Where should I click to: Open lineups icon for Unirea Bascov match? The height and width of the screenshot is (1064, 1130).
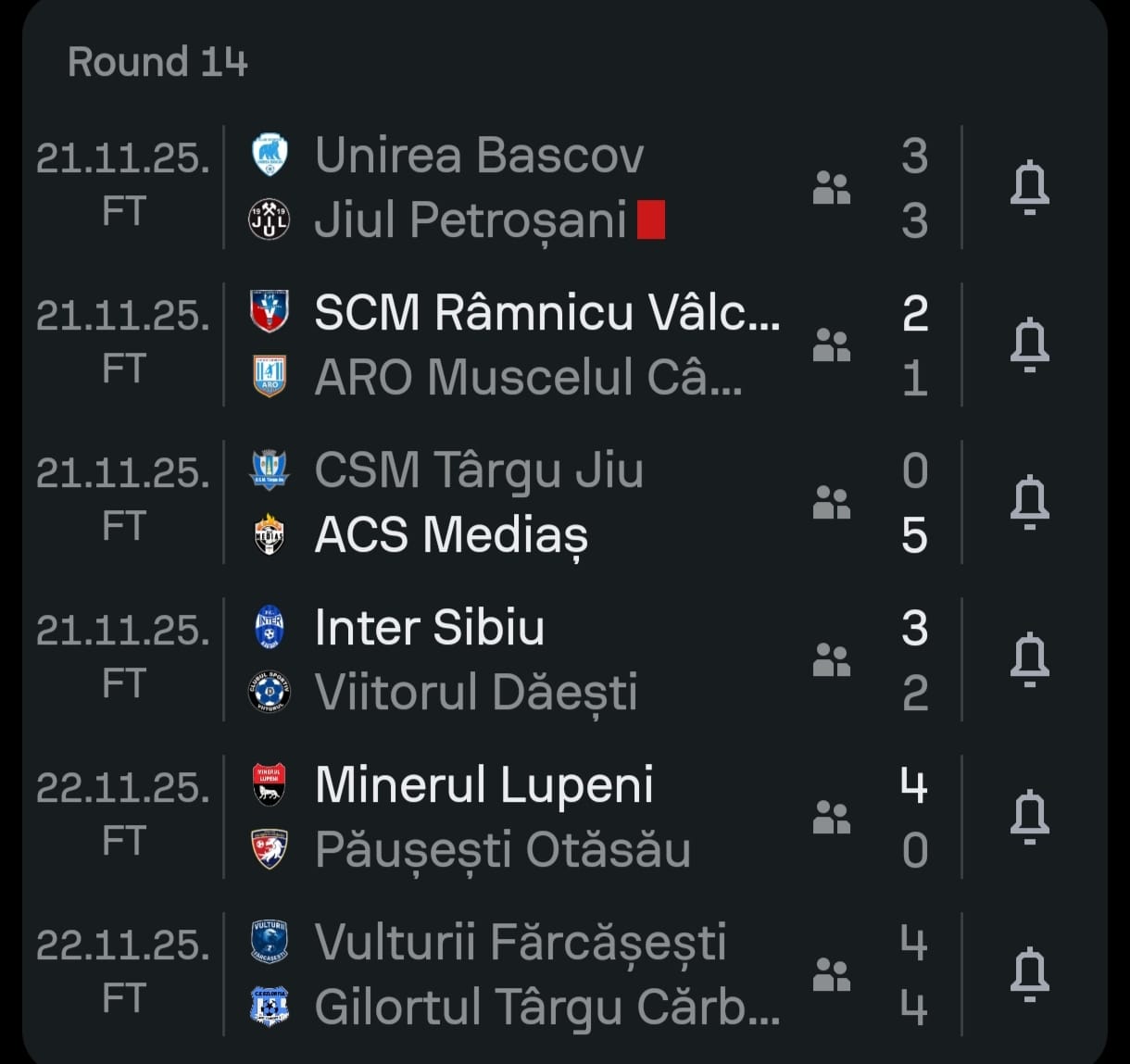click(x=831, y=187)
